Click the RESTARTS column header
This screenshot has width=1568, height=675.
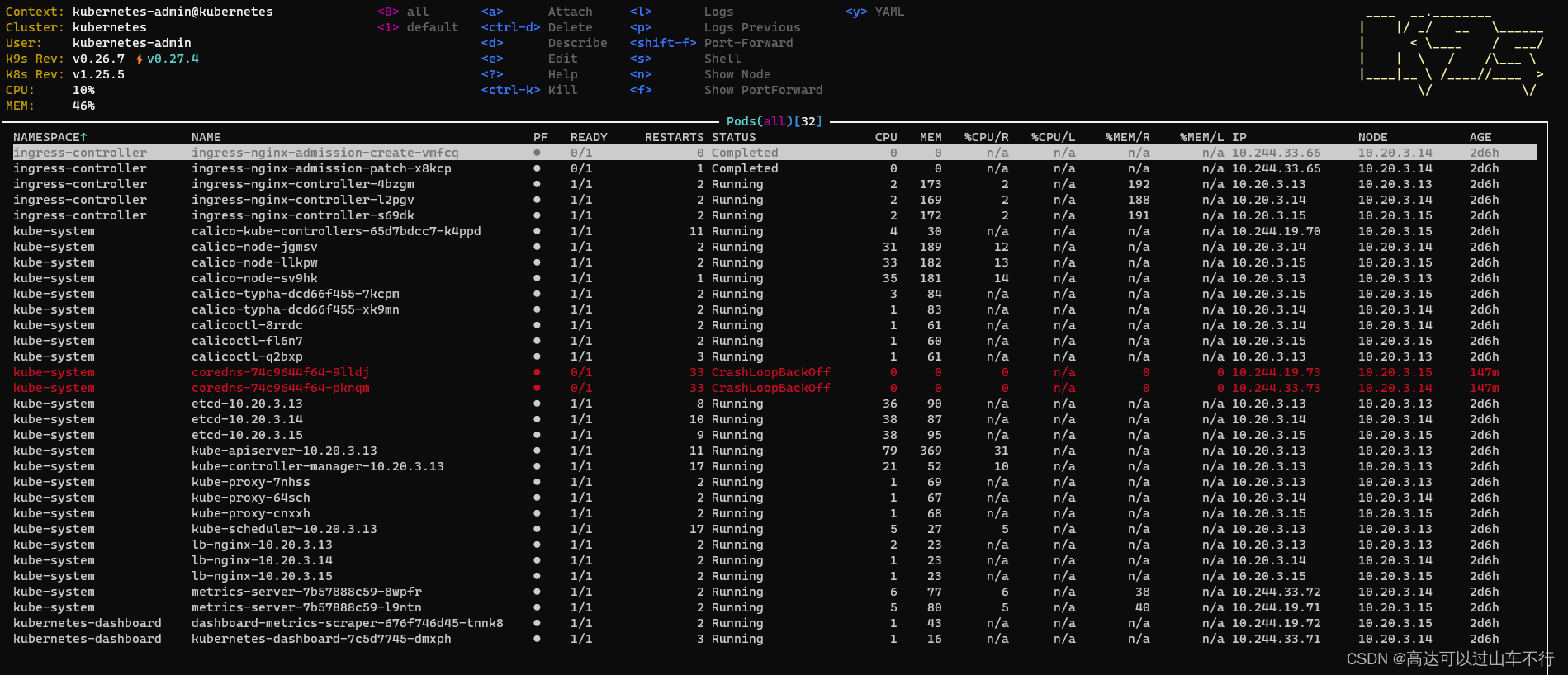(674, 137)
